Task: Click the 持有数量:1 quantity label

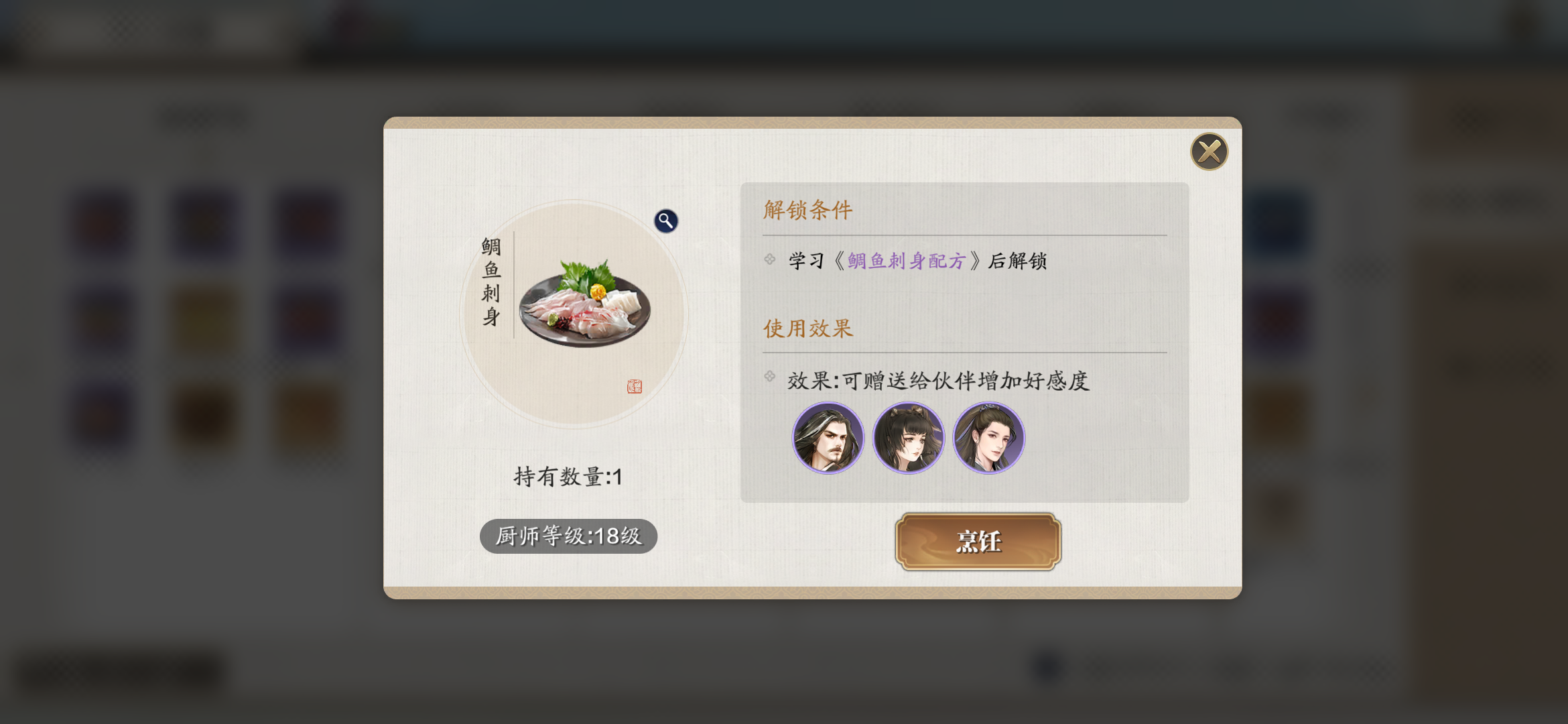Action: (x=568, y=477)
